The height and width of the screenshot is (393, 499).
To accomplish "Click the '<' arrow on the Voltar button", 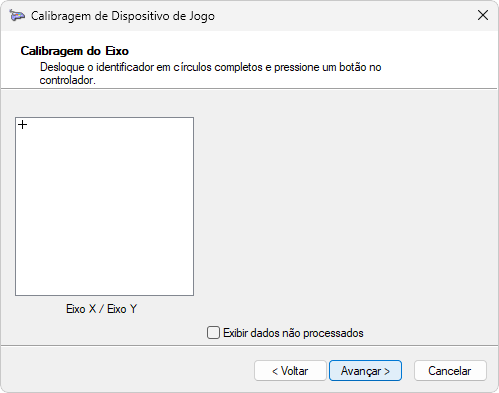I will click(x=275, y=371).
